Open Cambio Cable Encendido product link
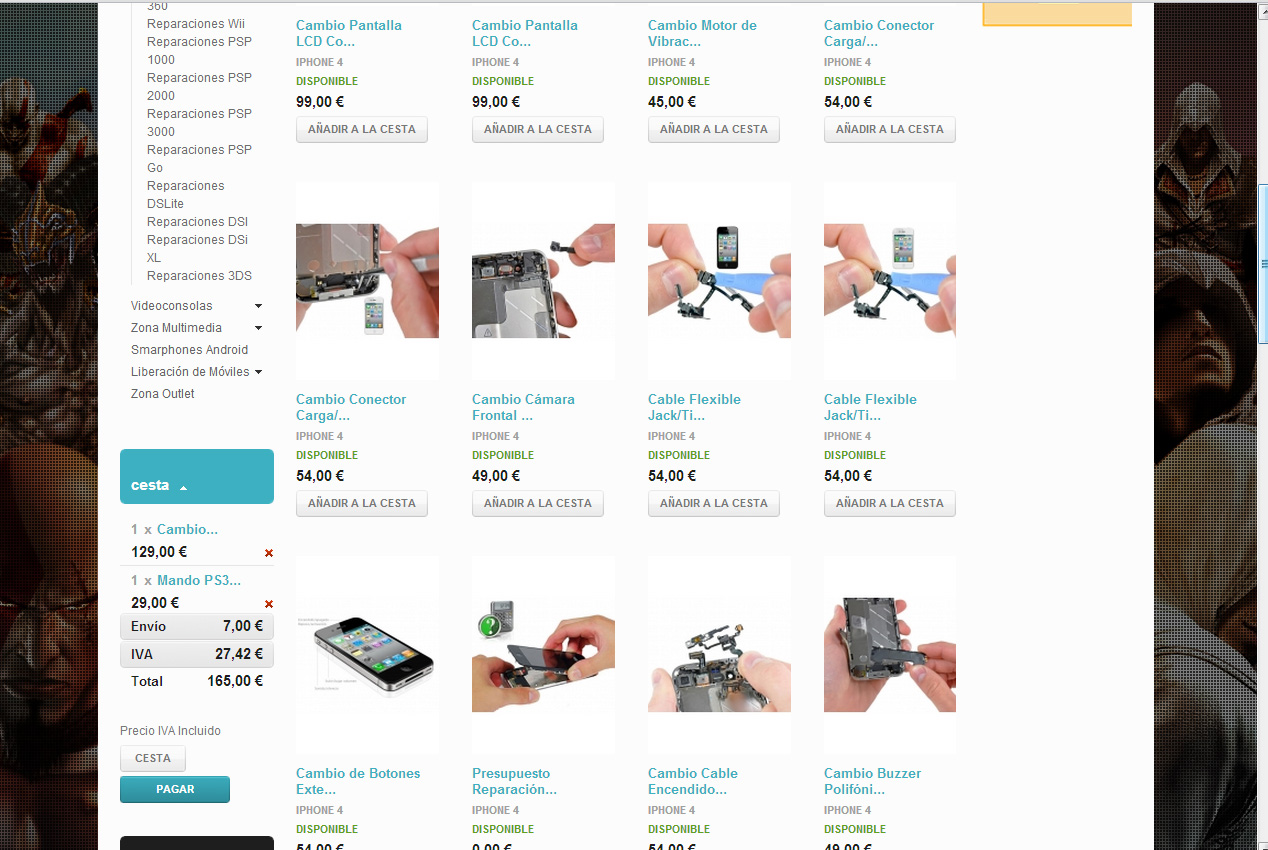This screenshot has width=1268, height=850. 693,781
